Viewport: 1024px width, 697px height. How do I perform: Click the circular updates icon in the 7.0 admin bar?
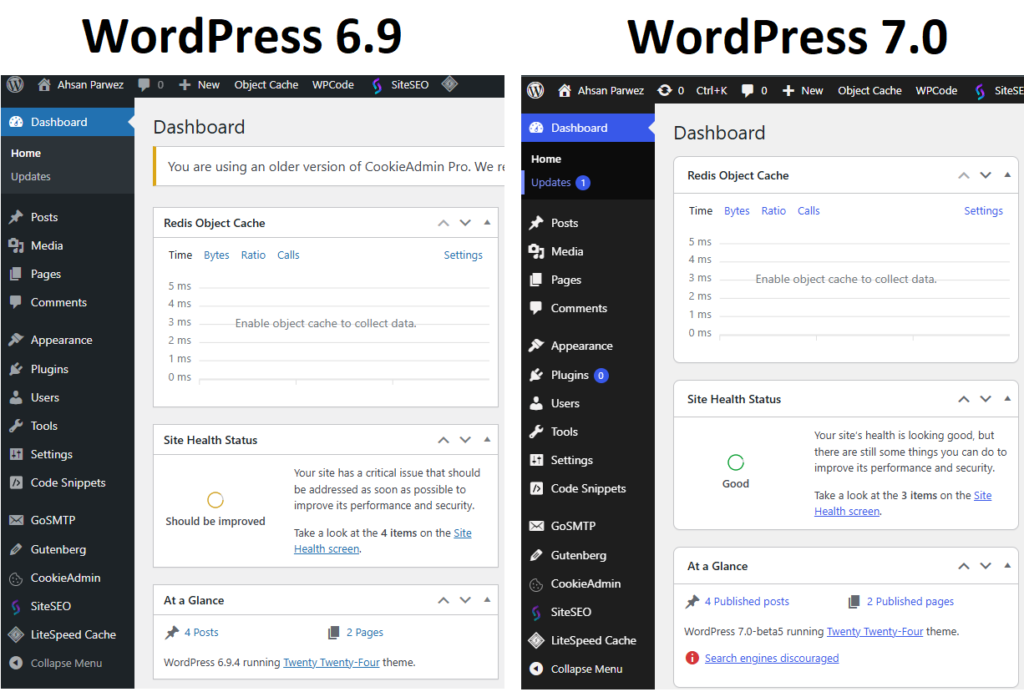[x=665, y=91]
